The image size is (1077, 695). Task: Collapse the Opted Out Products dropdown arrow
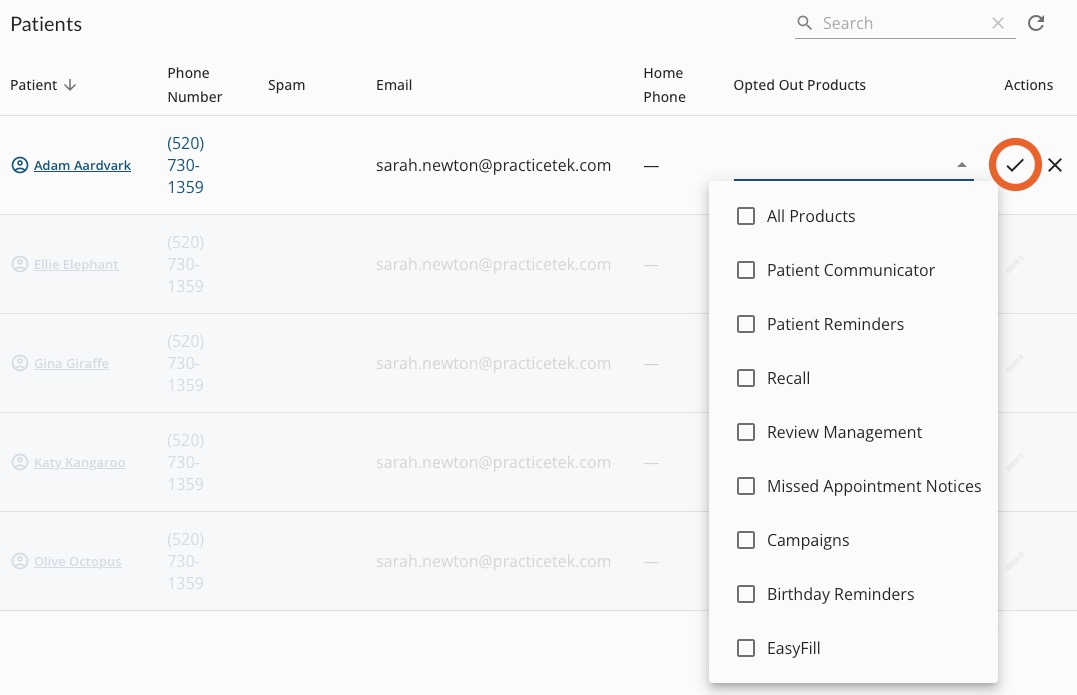click(961, 165)
